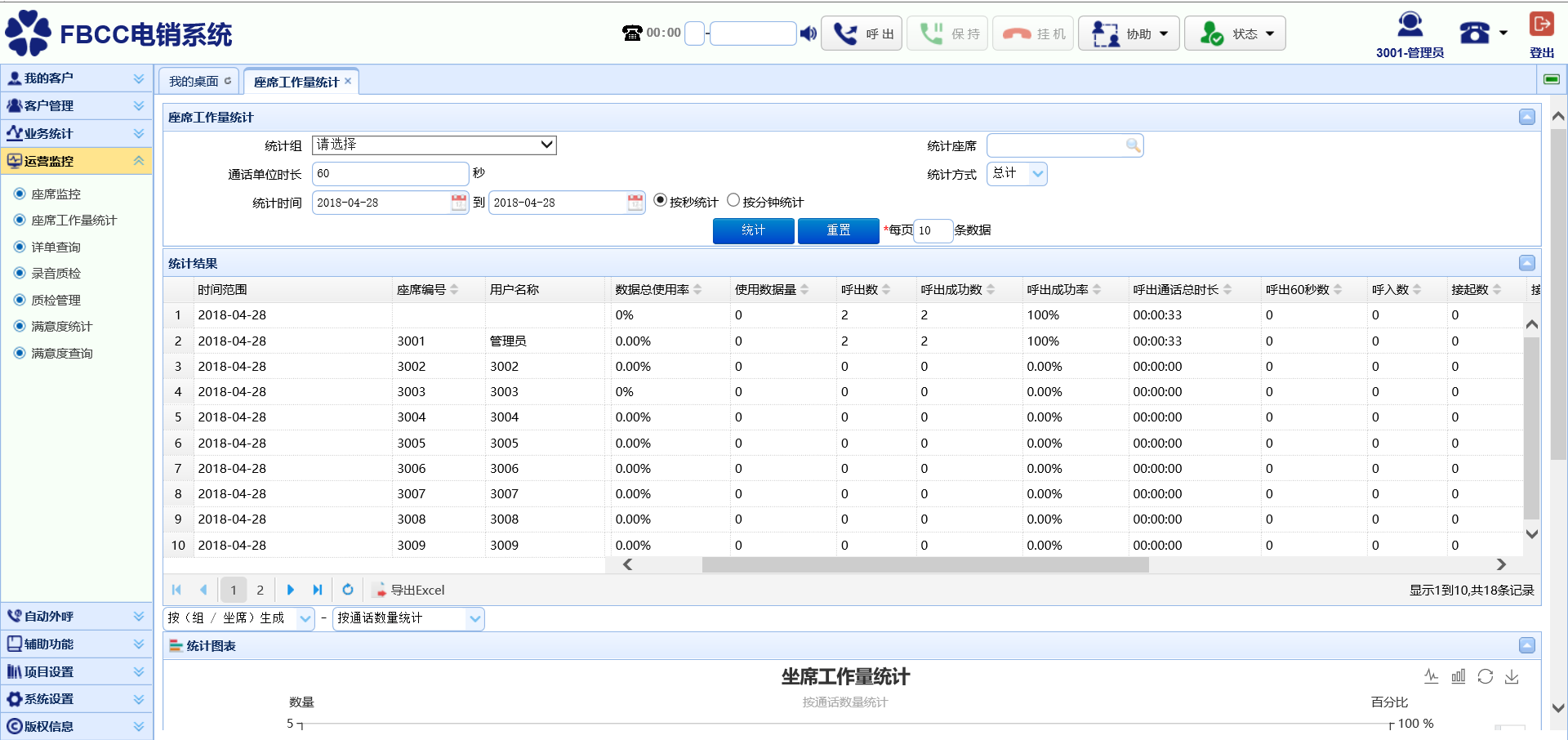Open the end date calendar picker
Image resolution: width=1568 pixels, height=740 pixels.
(635, 203)
